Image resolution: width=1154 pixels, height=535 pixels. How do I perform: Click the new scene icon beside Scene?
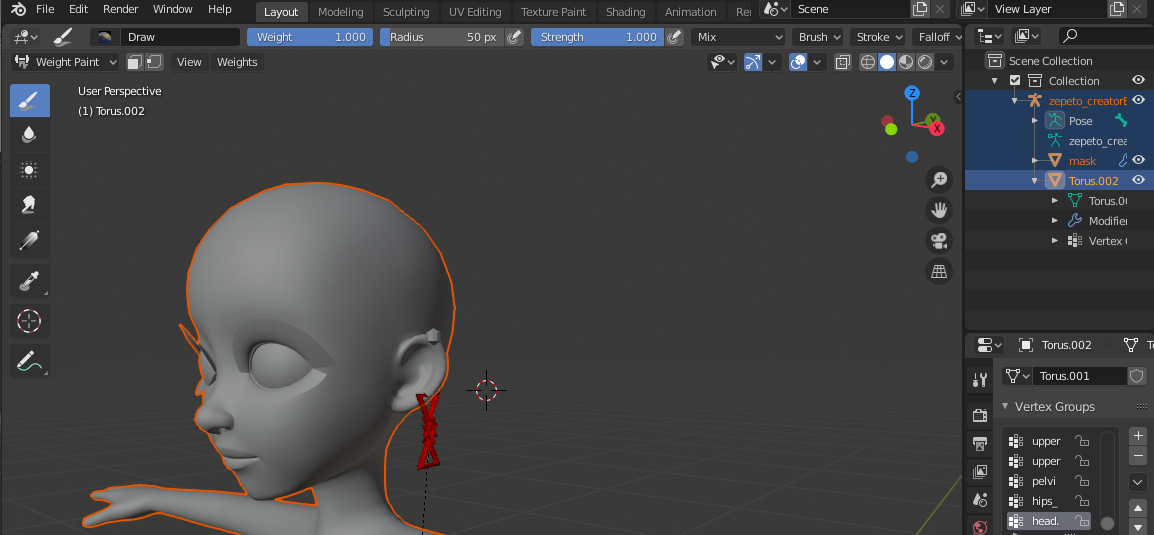point(920,10)
